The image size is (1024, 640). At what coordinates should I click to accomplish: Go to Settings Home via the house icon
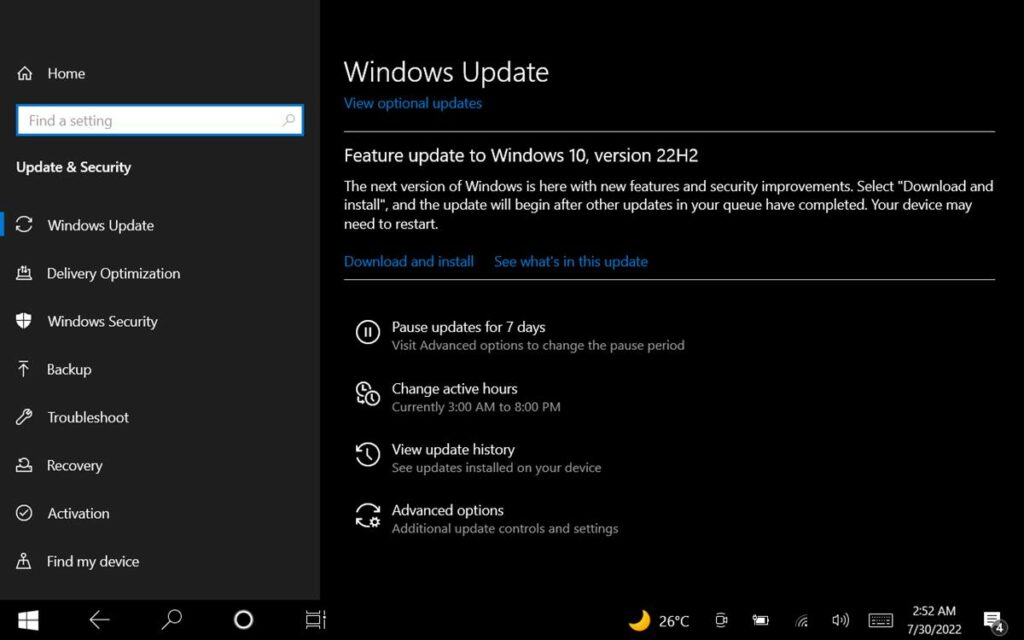(x=25, y=74)
